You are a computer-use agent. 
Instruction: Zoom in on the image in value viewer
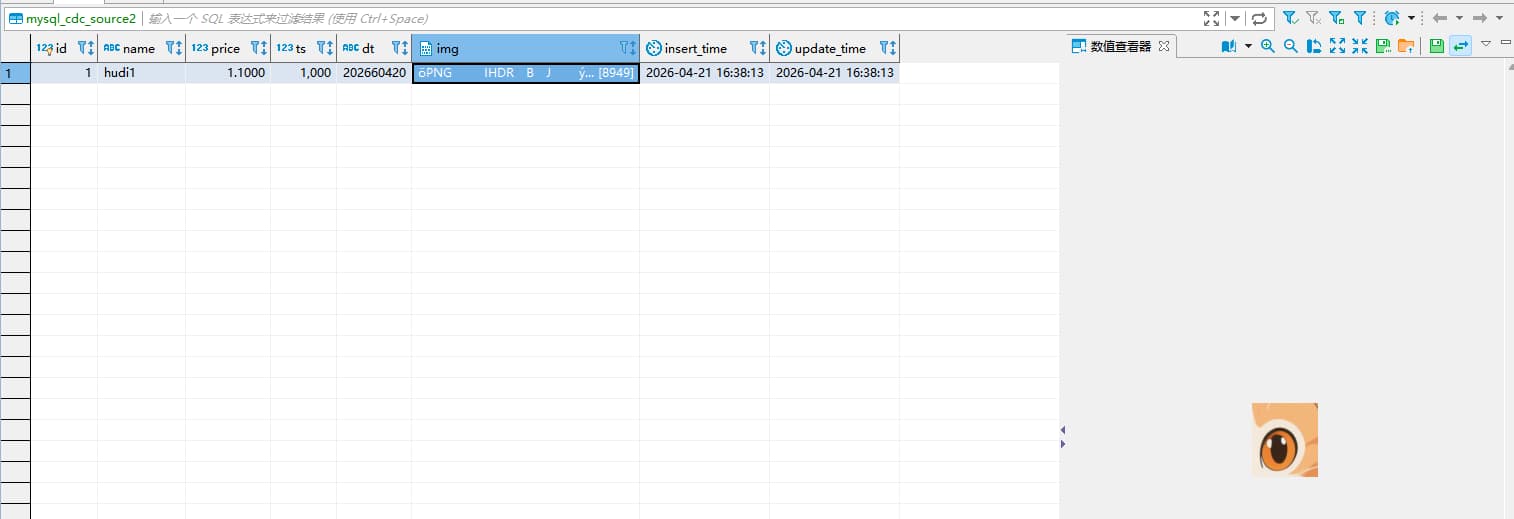click(x=1268, y=46)
